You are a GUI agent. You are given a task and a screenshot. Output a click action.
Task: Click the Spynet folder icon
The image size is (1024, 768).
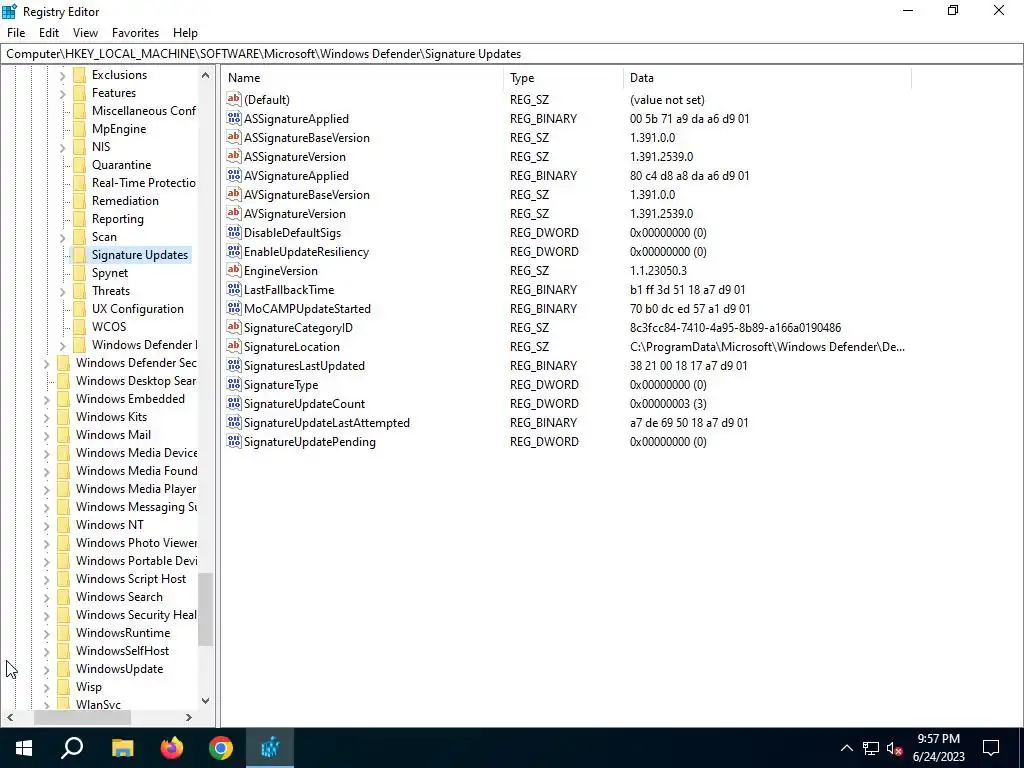(80, 272)
